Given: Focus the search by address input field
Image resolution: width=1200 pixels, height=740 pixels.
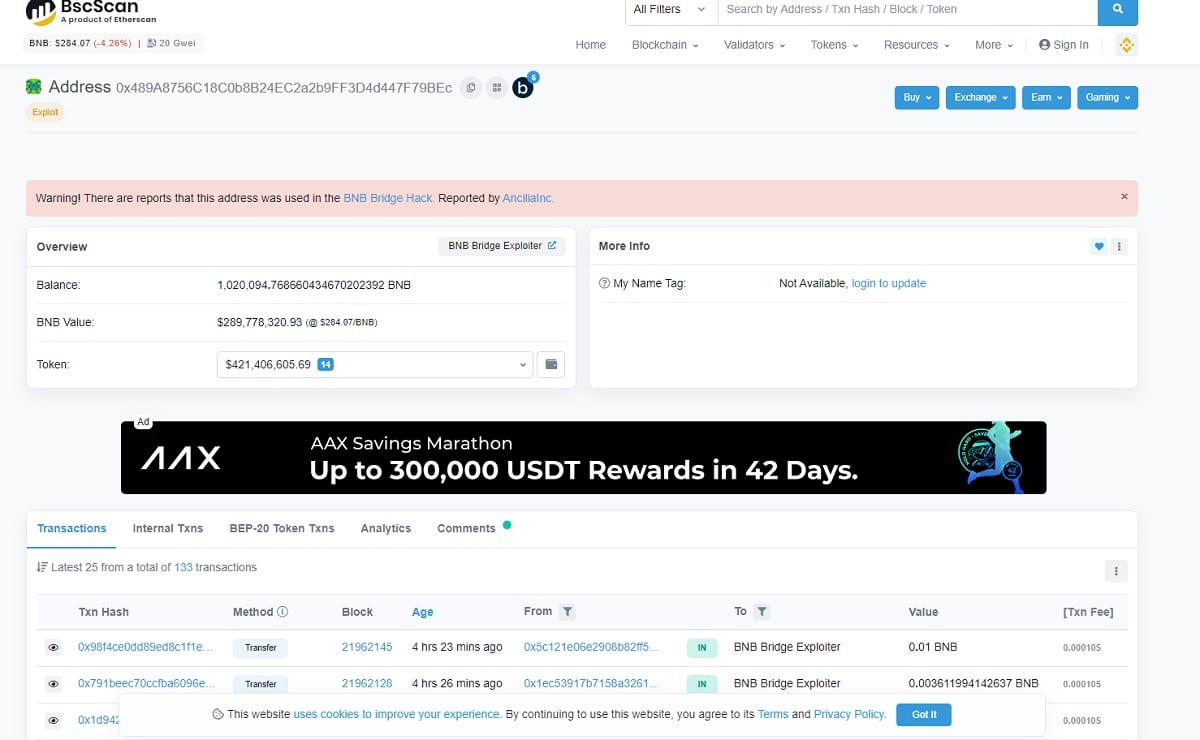Looking at the screenshot, I should 907,10.
